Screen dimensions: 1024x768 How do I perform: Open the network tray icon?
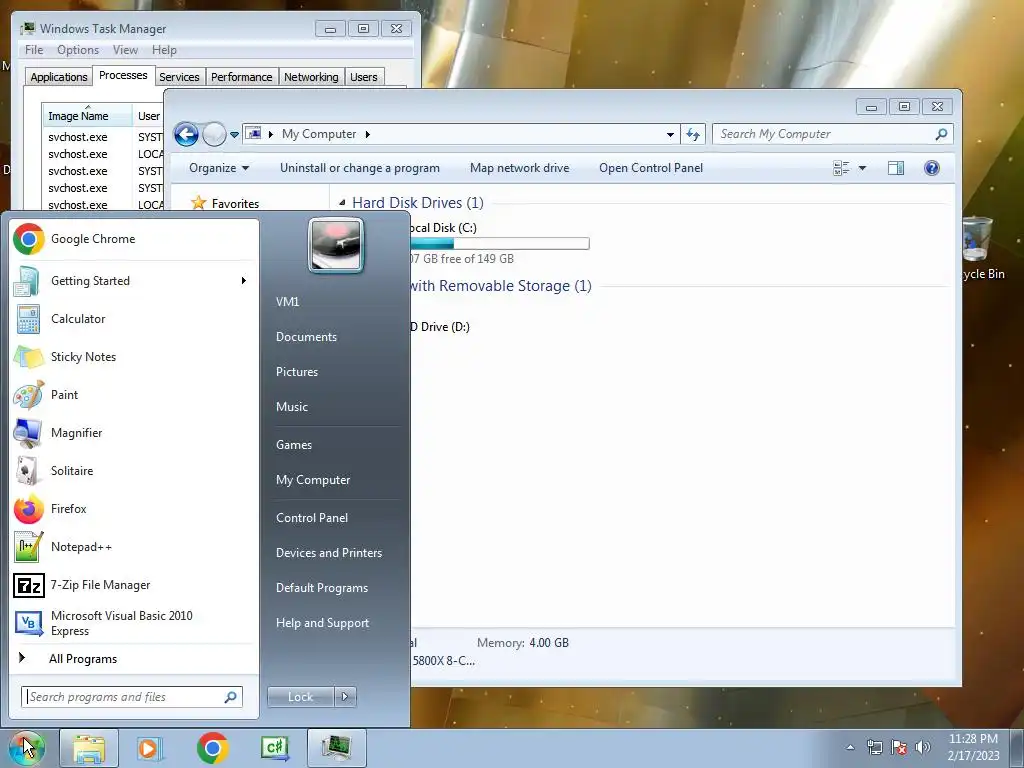874,748
